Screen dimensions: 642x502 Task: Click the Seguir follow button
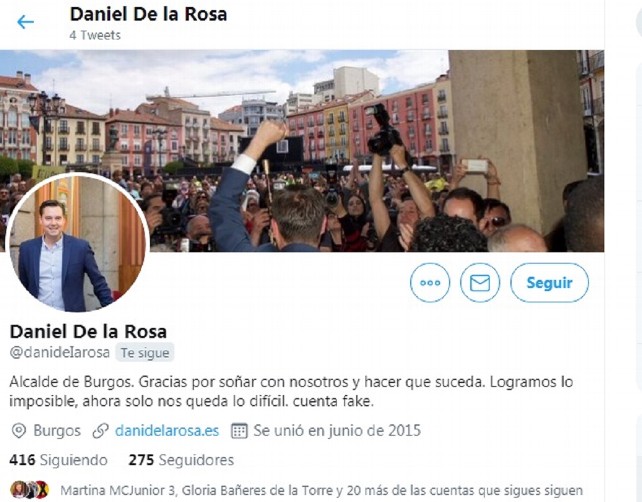point(549,283)
